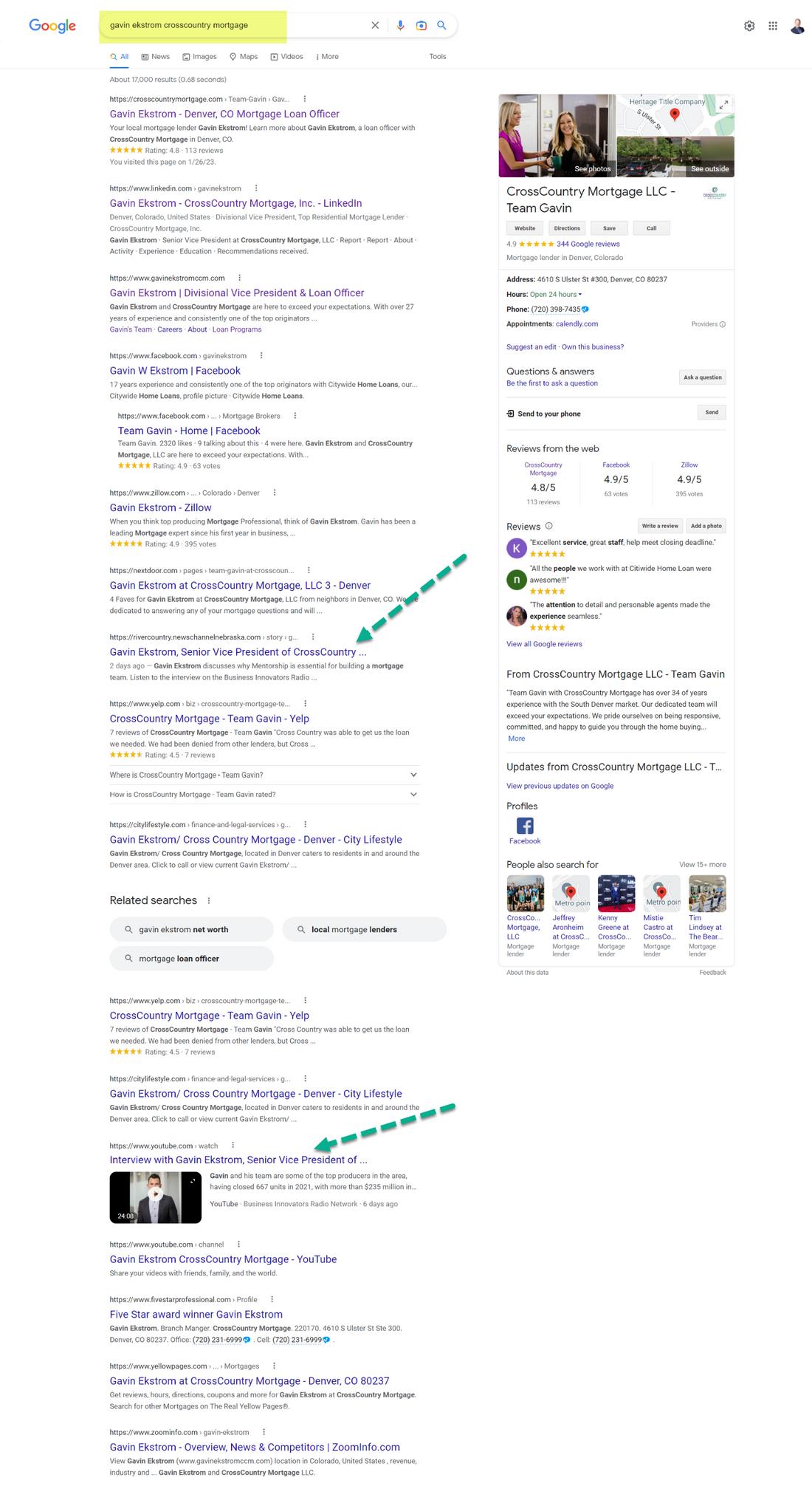812x1486 pixels.
Task: Open Kenny Greene thumbnail in People also search
Action: pyautogui.click(x=616, y=894)
